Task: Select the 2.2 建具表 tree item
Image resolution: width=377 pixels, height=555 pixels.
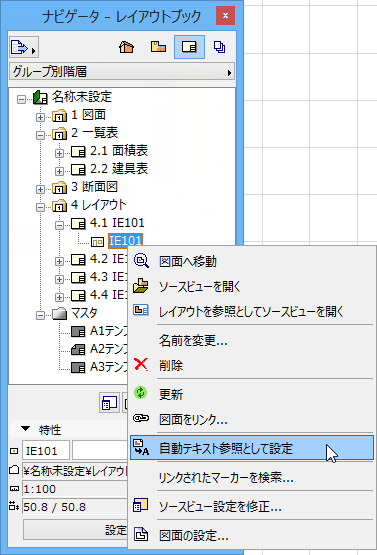Action: coord(119,169)
